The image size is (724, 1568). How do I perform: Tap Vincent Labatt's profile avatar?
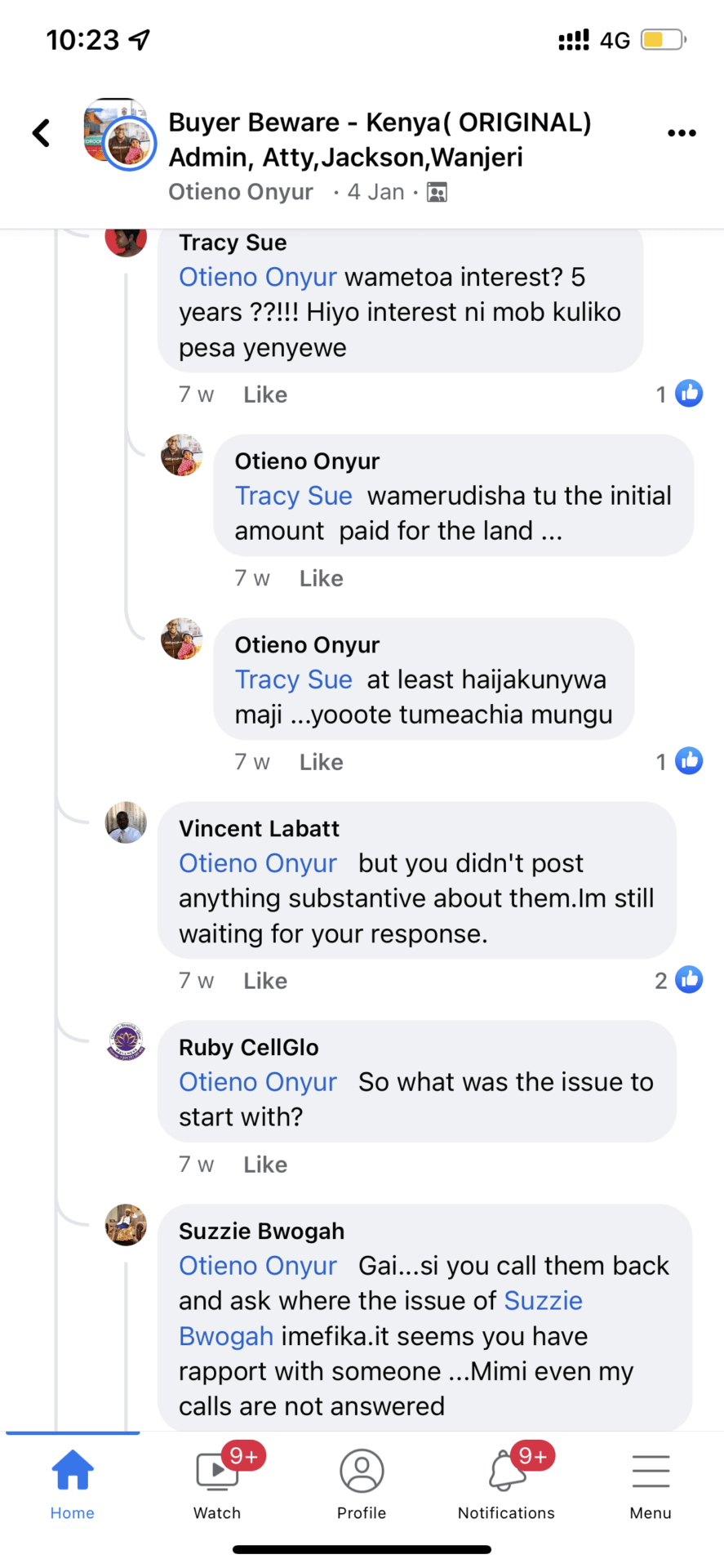[126, 822]
